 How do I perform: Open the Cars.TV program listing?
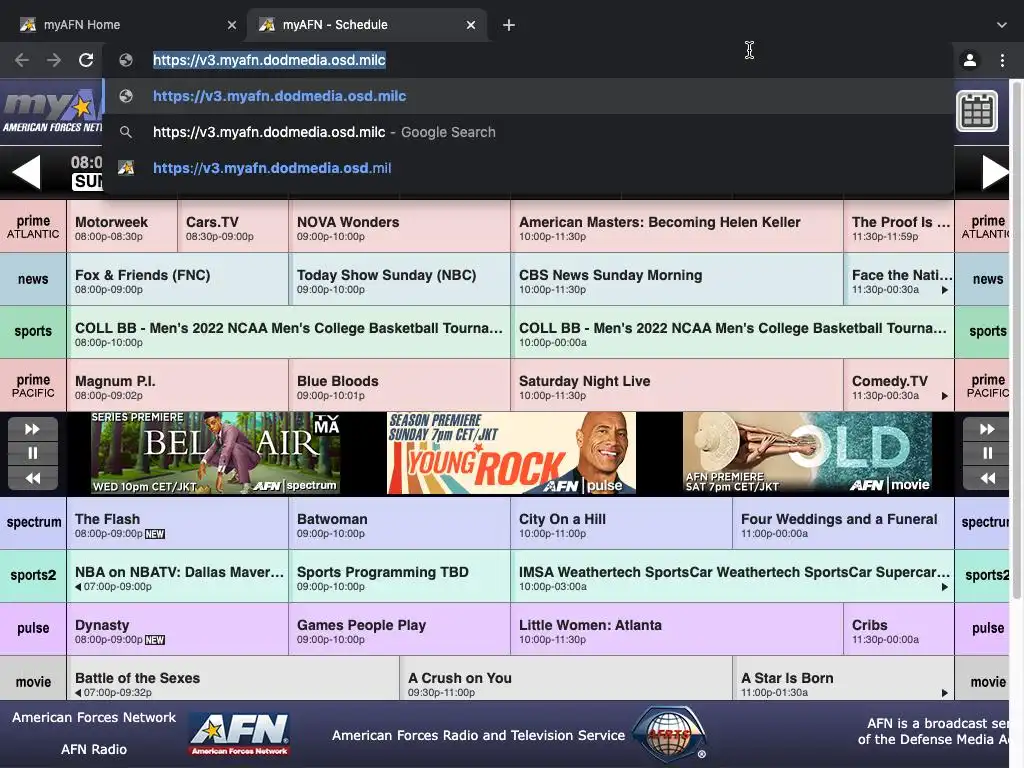(x=233, y=227)
